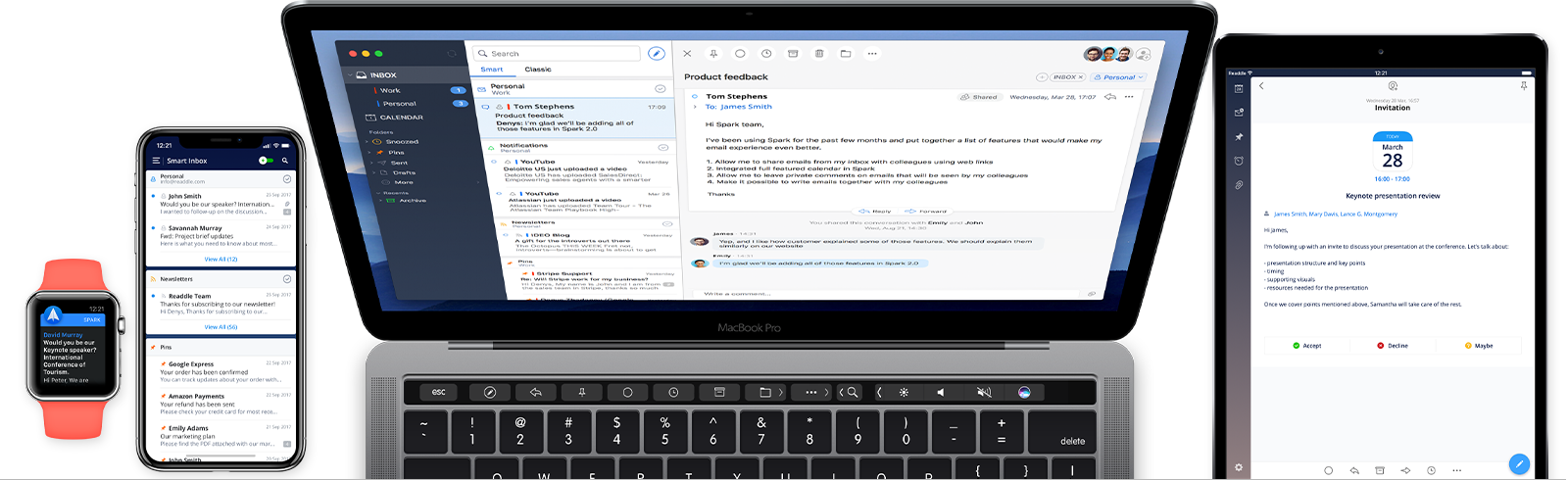Click the pin icon at the iPad top right
The image size is (1568, 480).
[1524, 86]
